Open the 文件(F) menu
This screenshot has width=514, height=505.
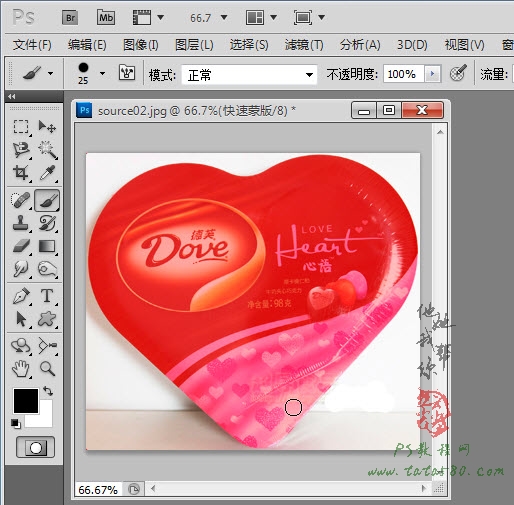pyautogui.click(x=32, y=45)
